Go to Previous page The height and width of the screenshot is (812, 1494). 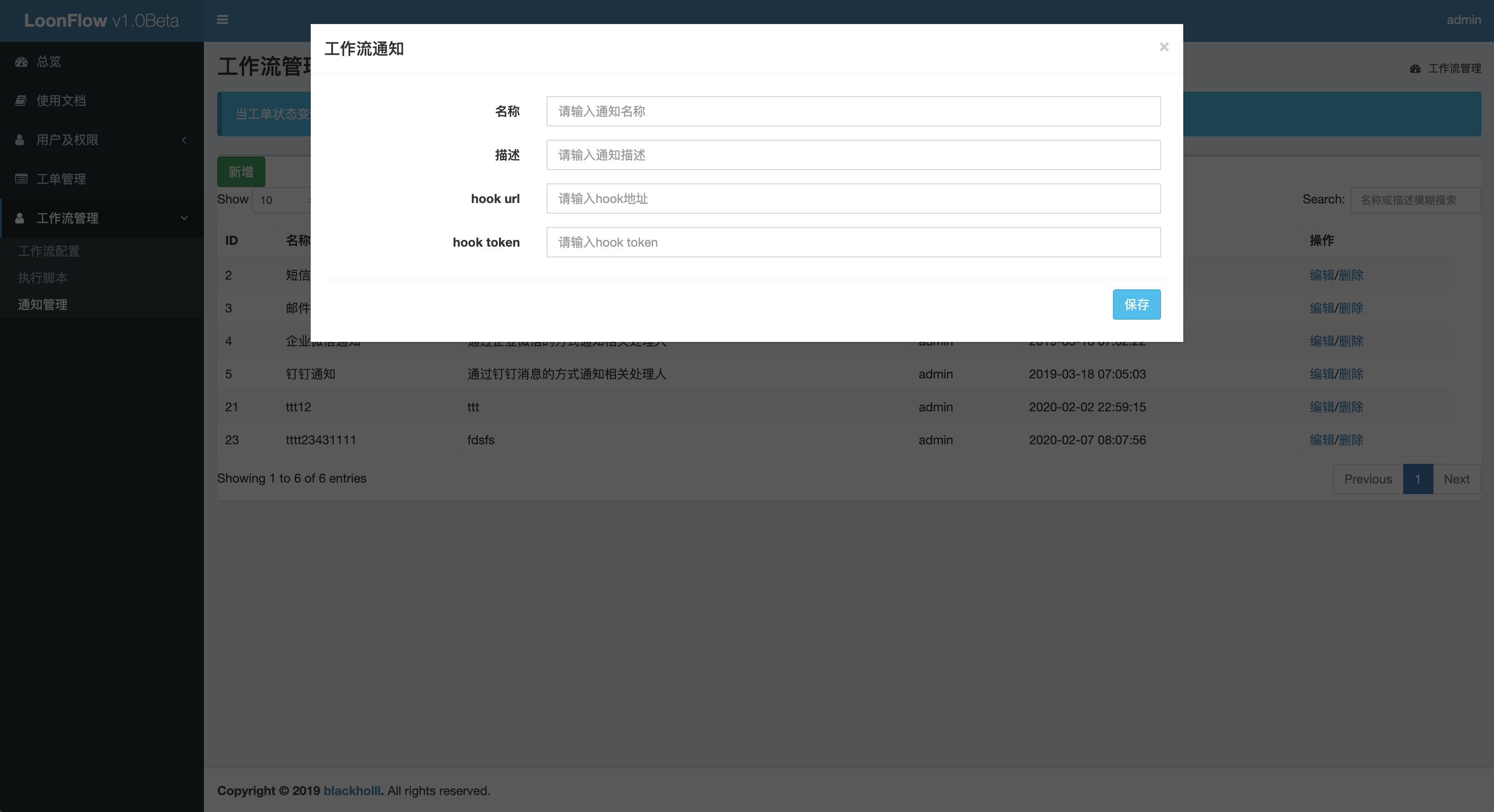pyautogui.click(x=1368, y=479)
